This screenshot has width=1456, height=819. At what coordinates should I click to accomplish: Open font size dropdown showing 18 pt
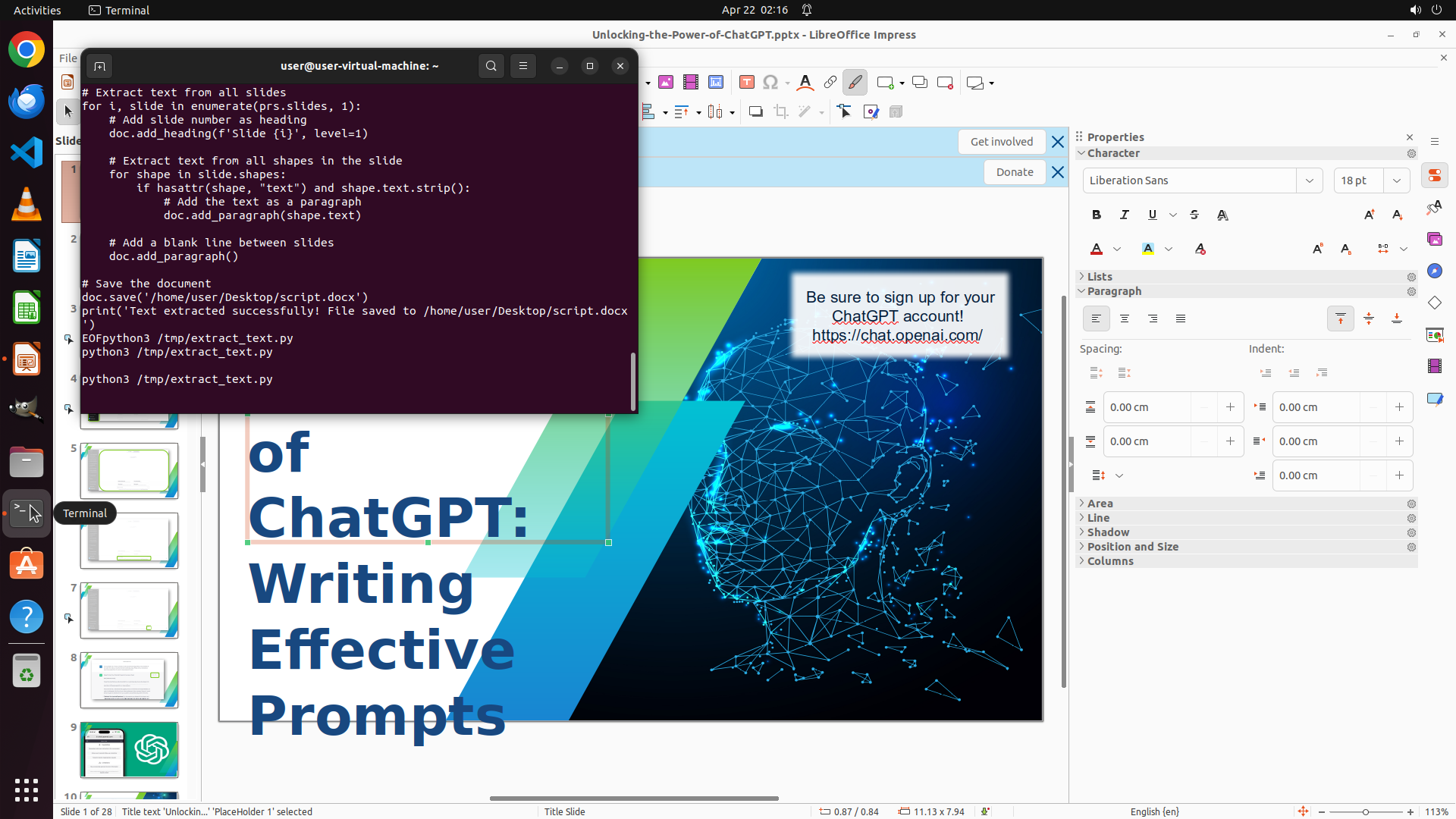point(1397,180)
